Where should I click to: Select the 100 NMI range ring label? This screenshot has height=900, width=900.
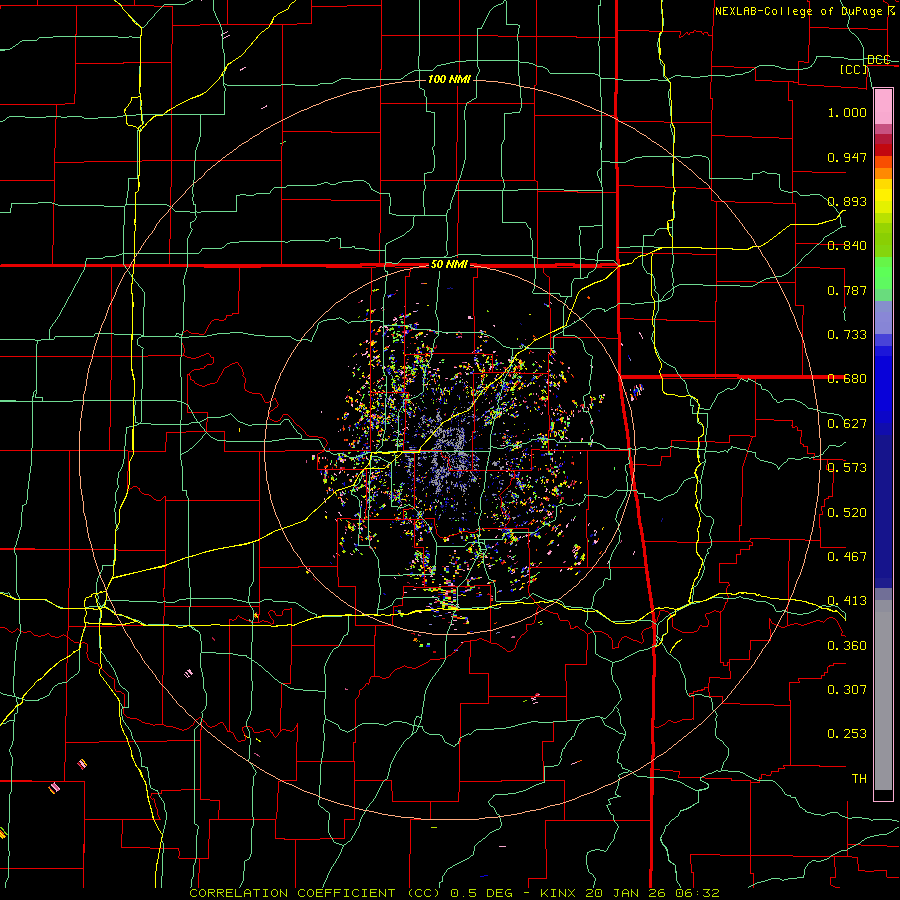[449, 79]
